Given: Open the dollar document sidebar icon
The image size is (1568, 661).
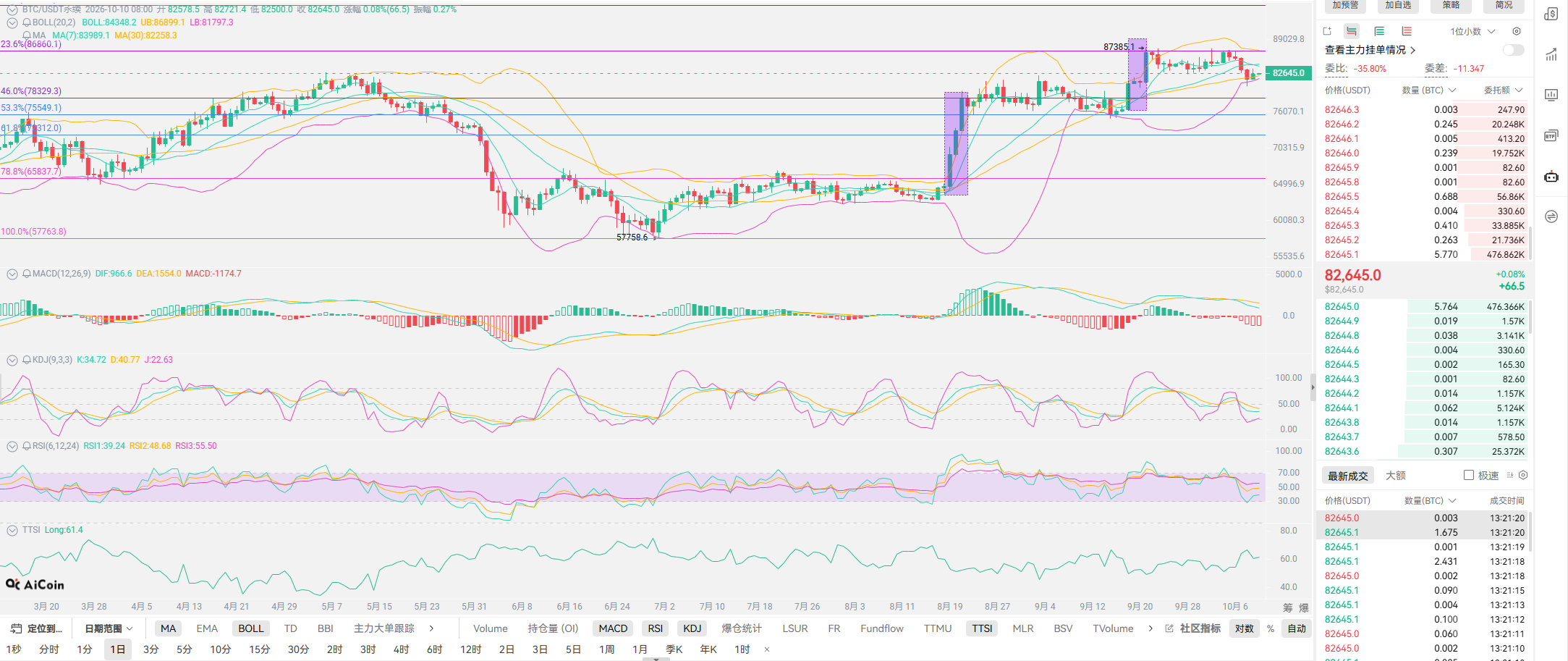Looking at the screenshot, I should pos(1551,14).
